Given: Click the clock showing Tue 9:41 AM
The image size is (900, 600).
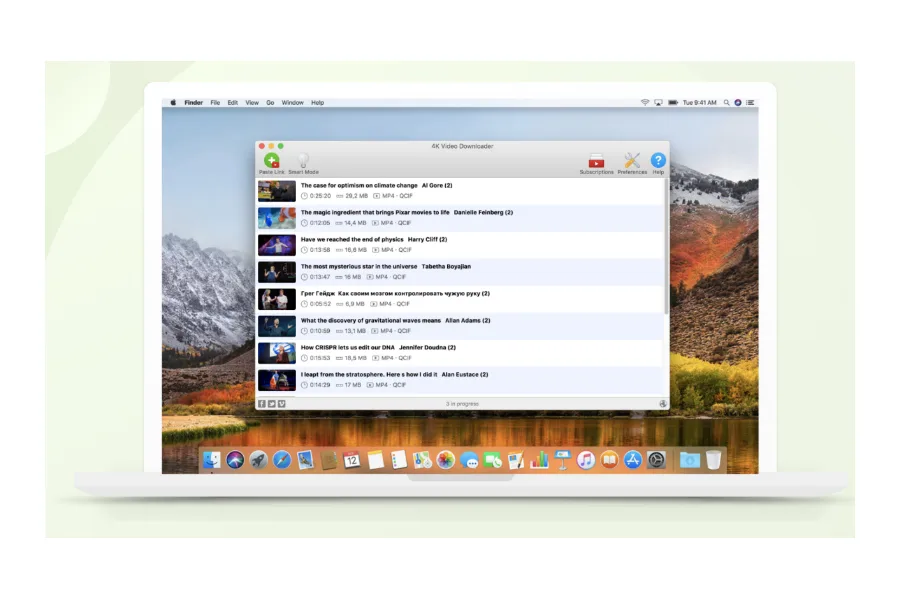Looking at the screenshot, I should (699, 103).
